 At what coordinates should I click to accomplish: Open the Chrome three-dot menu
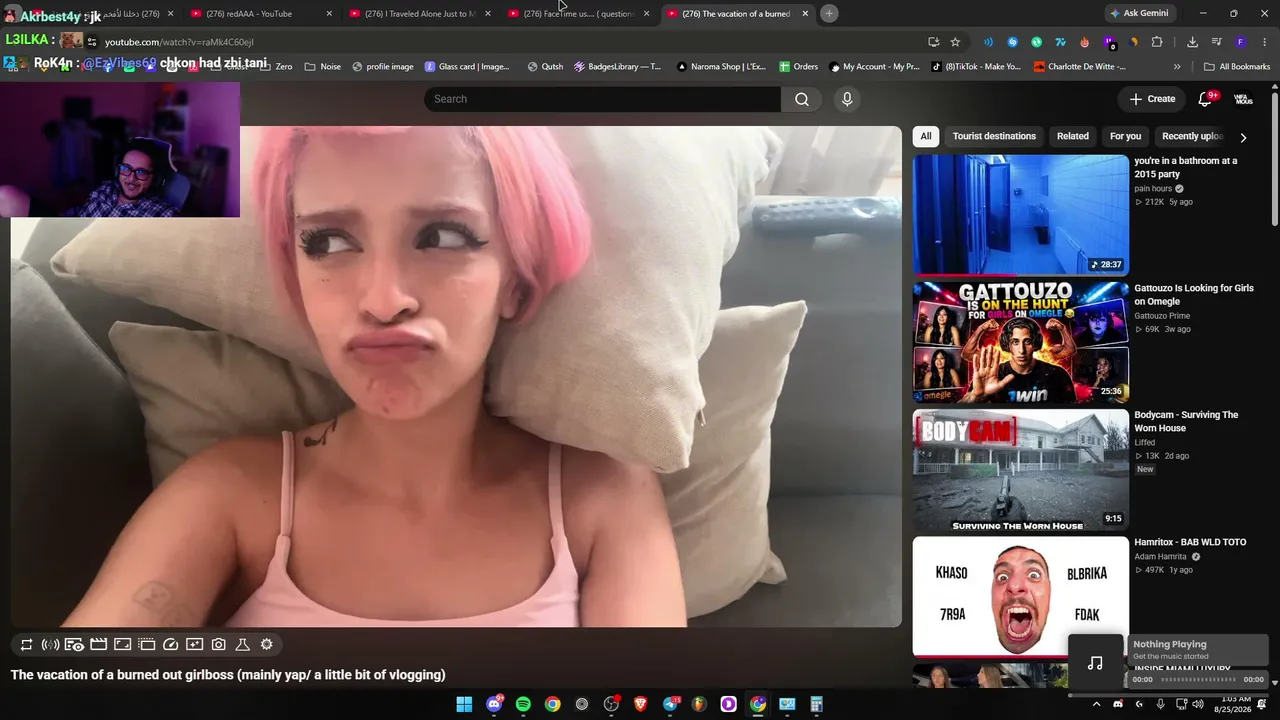[1264, 42]
